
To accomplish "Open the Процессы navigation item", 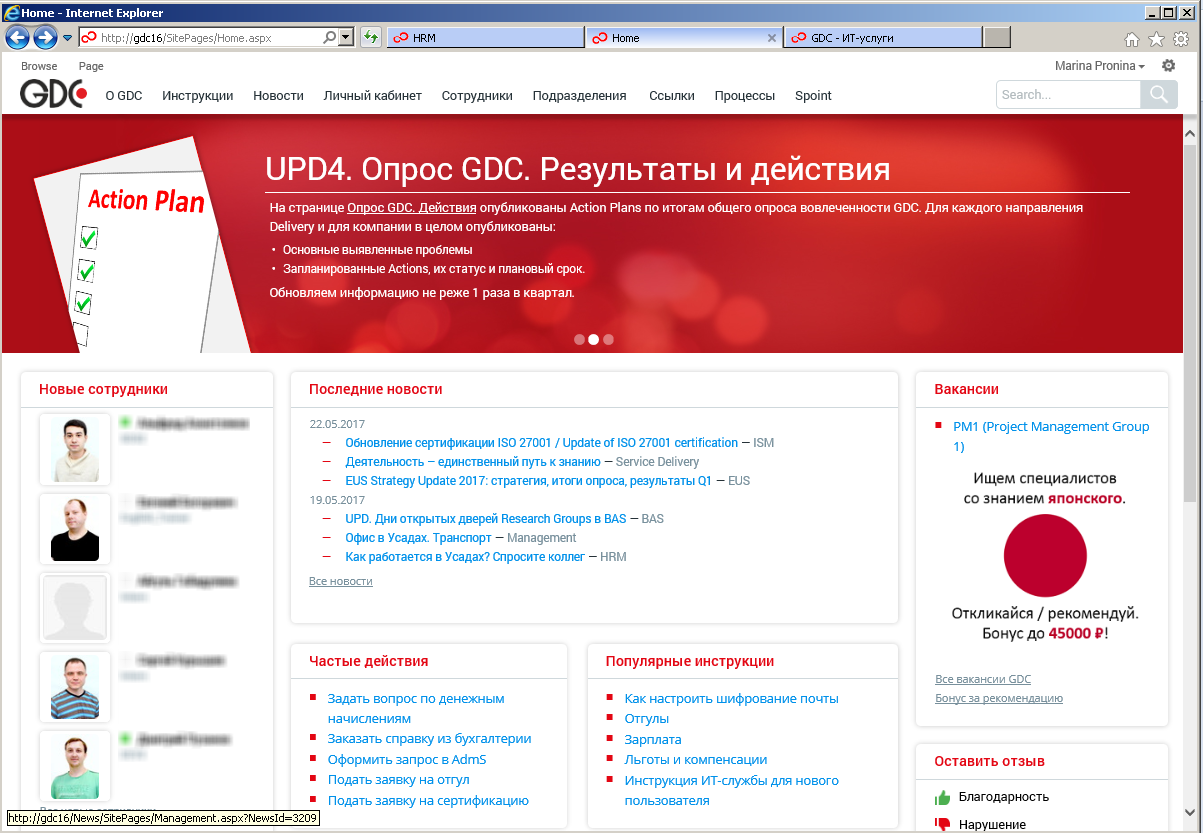I will 745,96.
